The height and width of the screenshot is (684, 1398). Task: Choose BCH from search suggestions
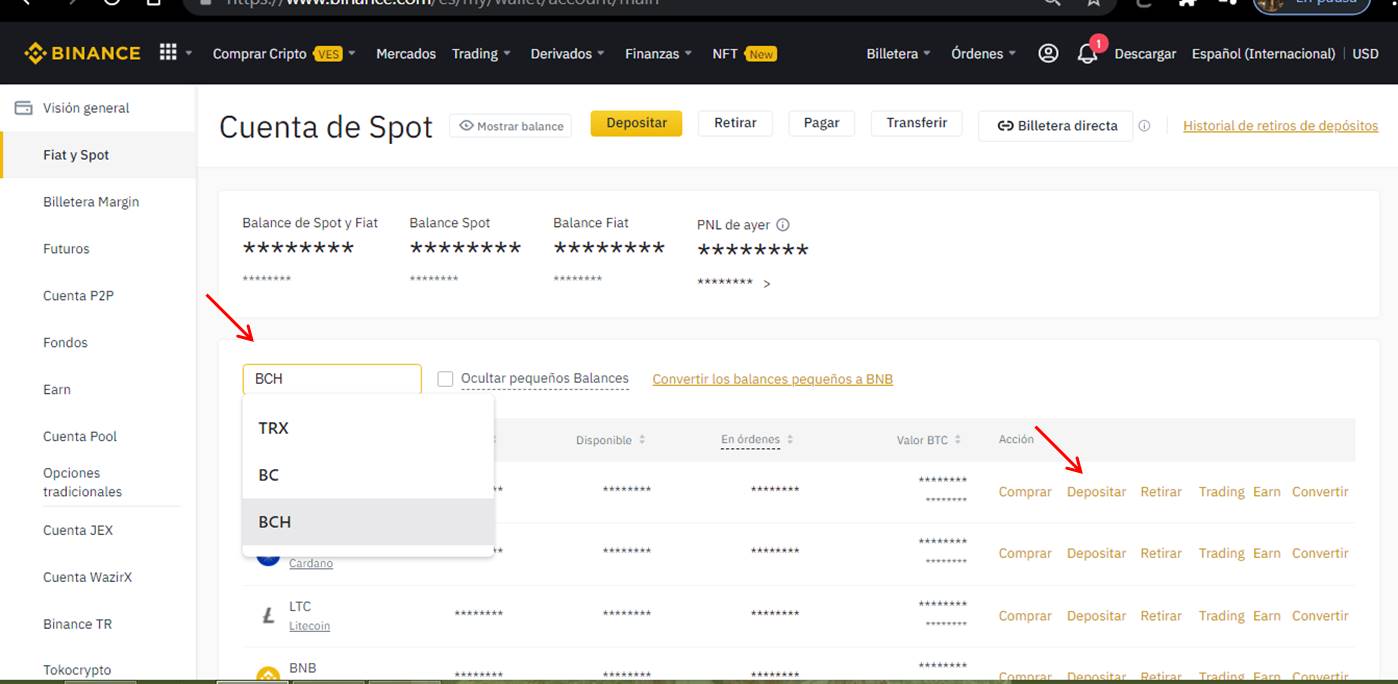click(x=368, y=522)
